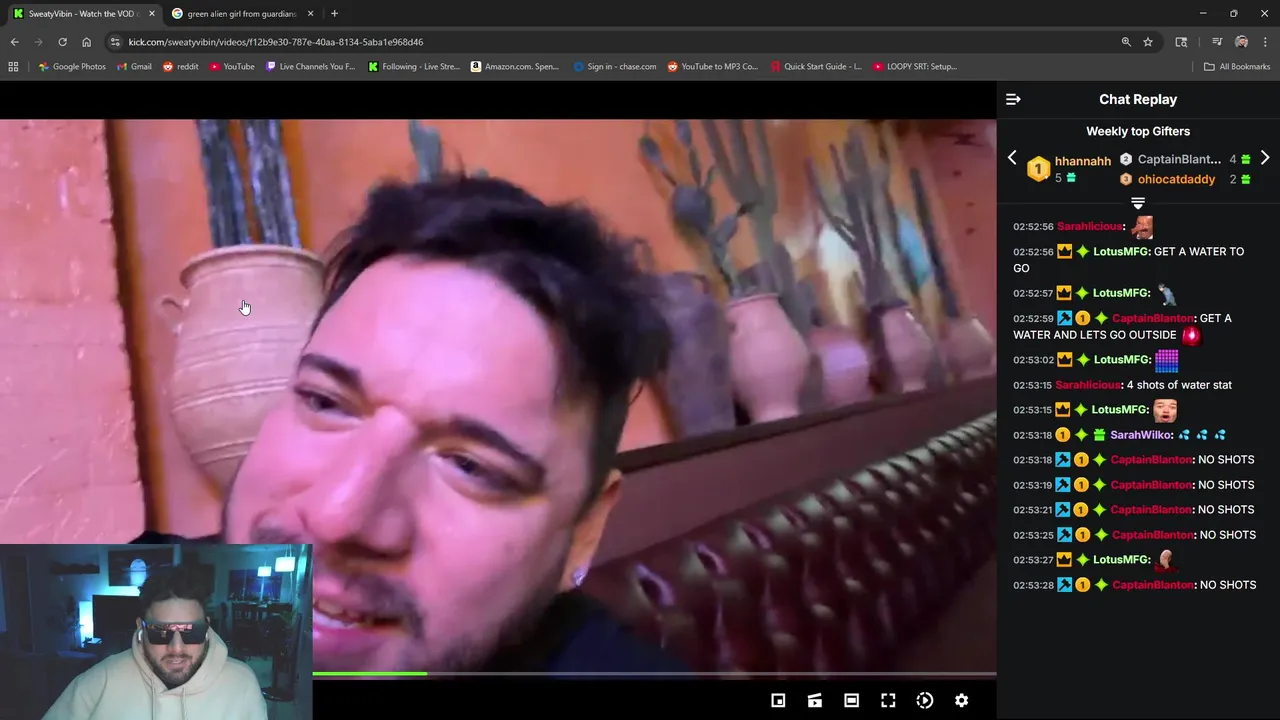
Task: Open the apps grid shortcut
Action: pyautogui.click(x=13, y=67)
